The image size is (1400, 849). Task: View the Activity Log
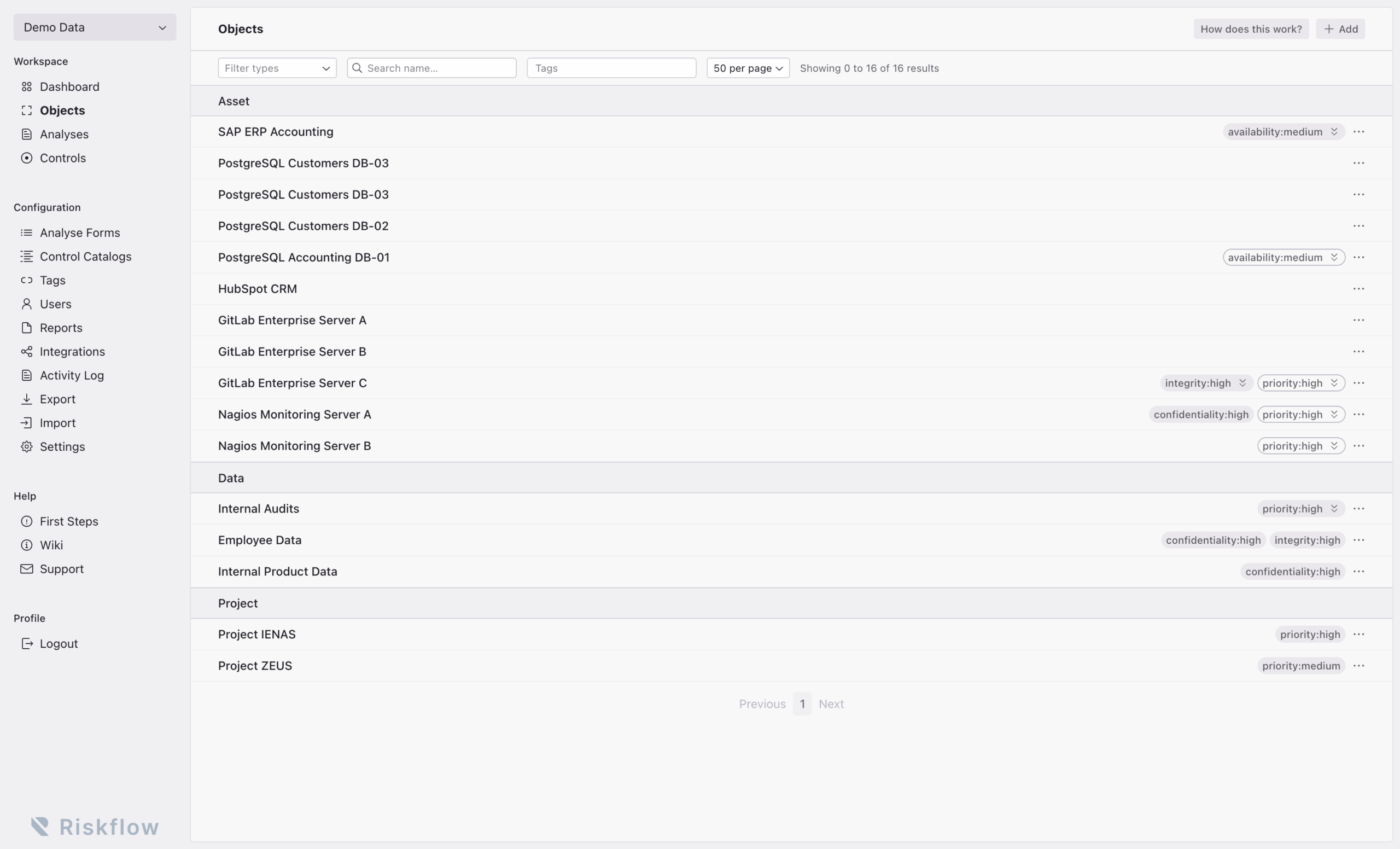coord(71,375)
